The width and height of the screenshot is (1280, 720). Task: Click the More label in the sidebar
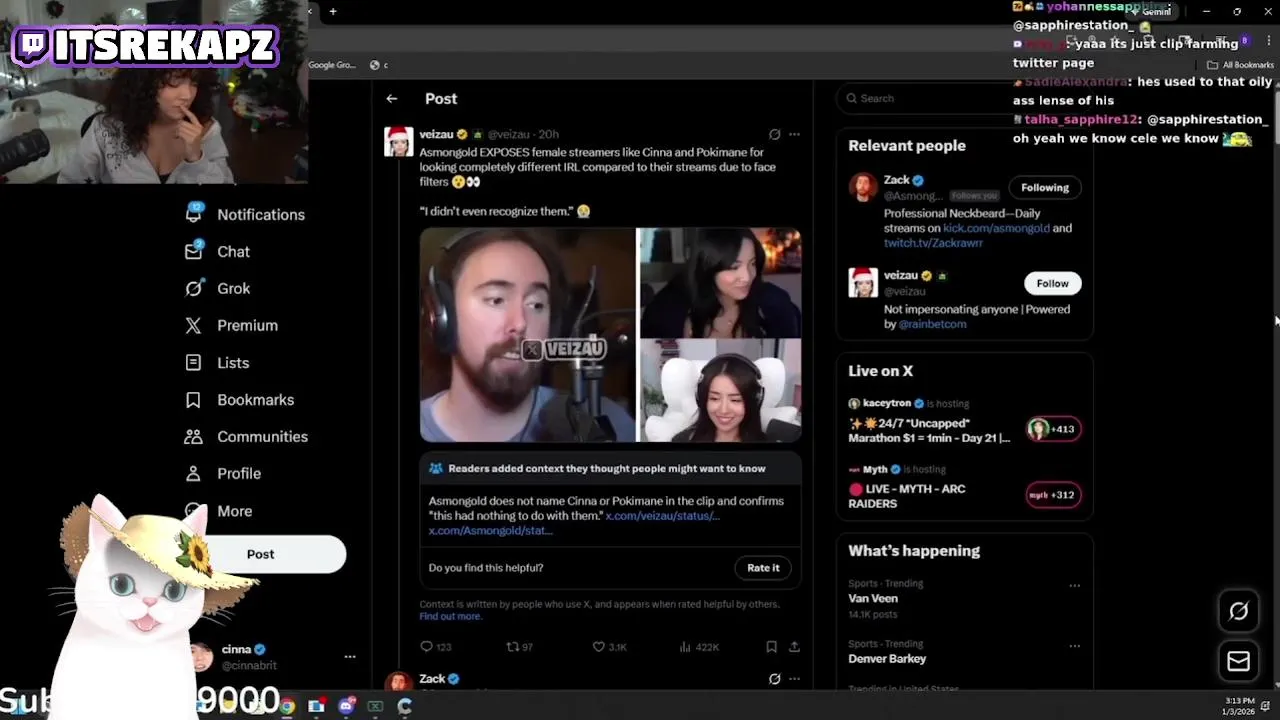[235, 511]
